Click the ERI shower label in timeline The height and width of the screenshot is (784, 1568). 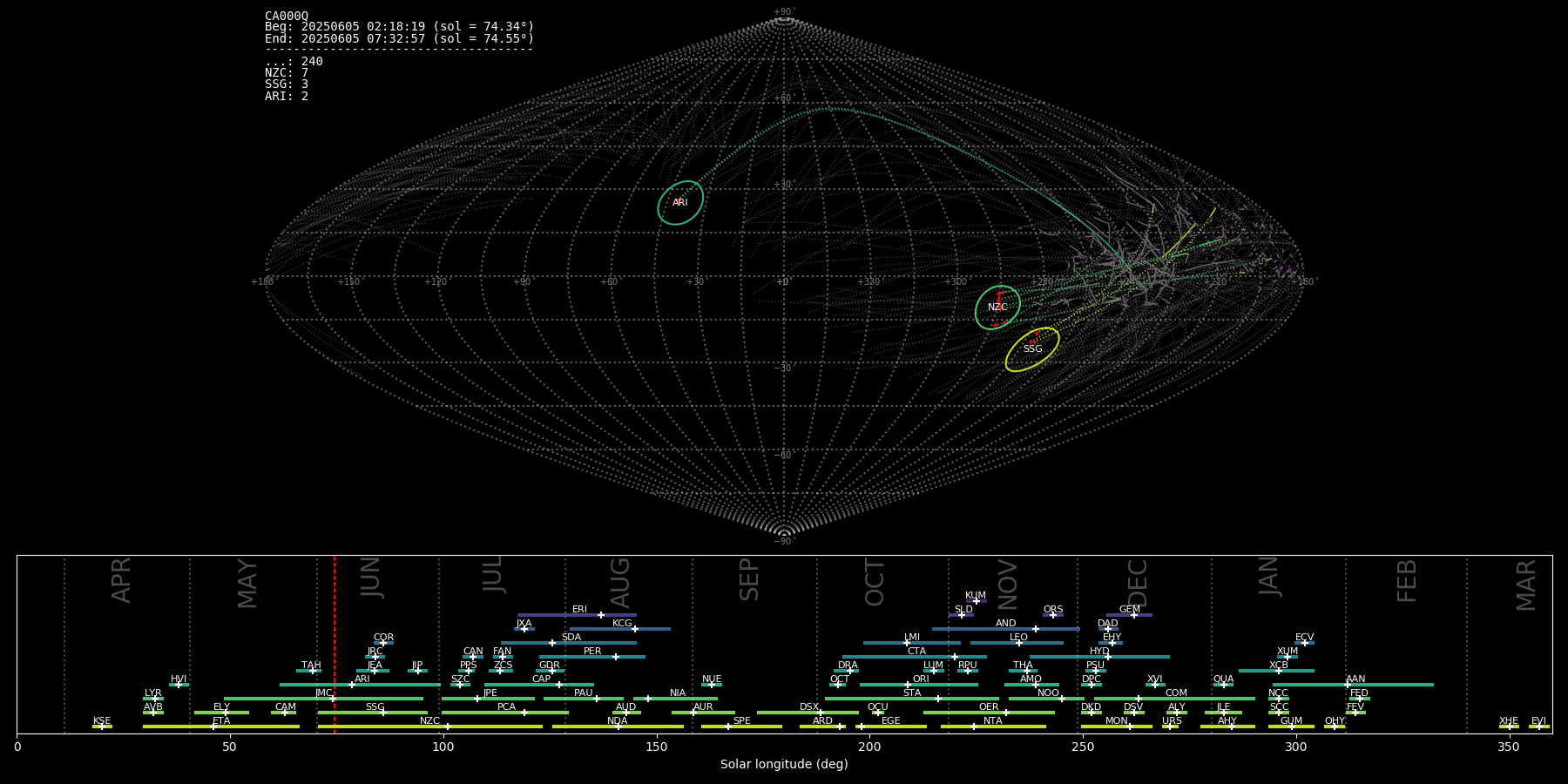579,609
